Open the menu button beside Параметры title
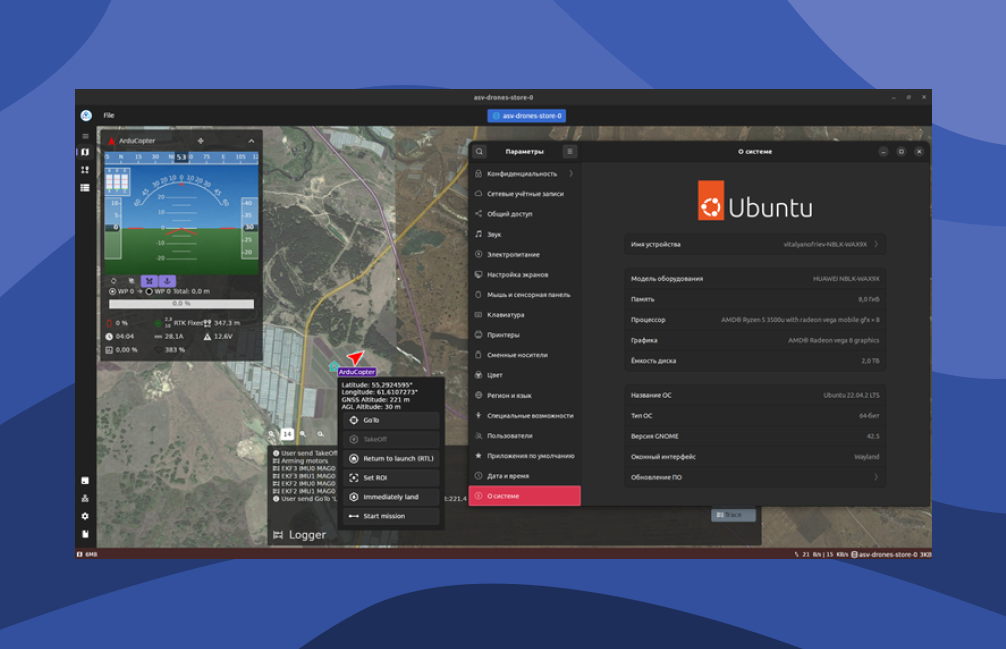The height and width of the screenshot is (649, 1006). coord(568,151)
